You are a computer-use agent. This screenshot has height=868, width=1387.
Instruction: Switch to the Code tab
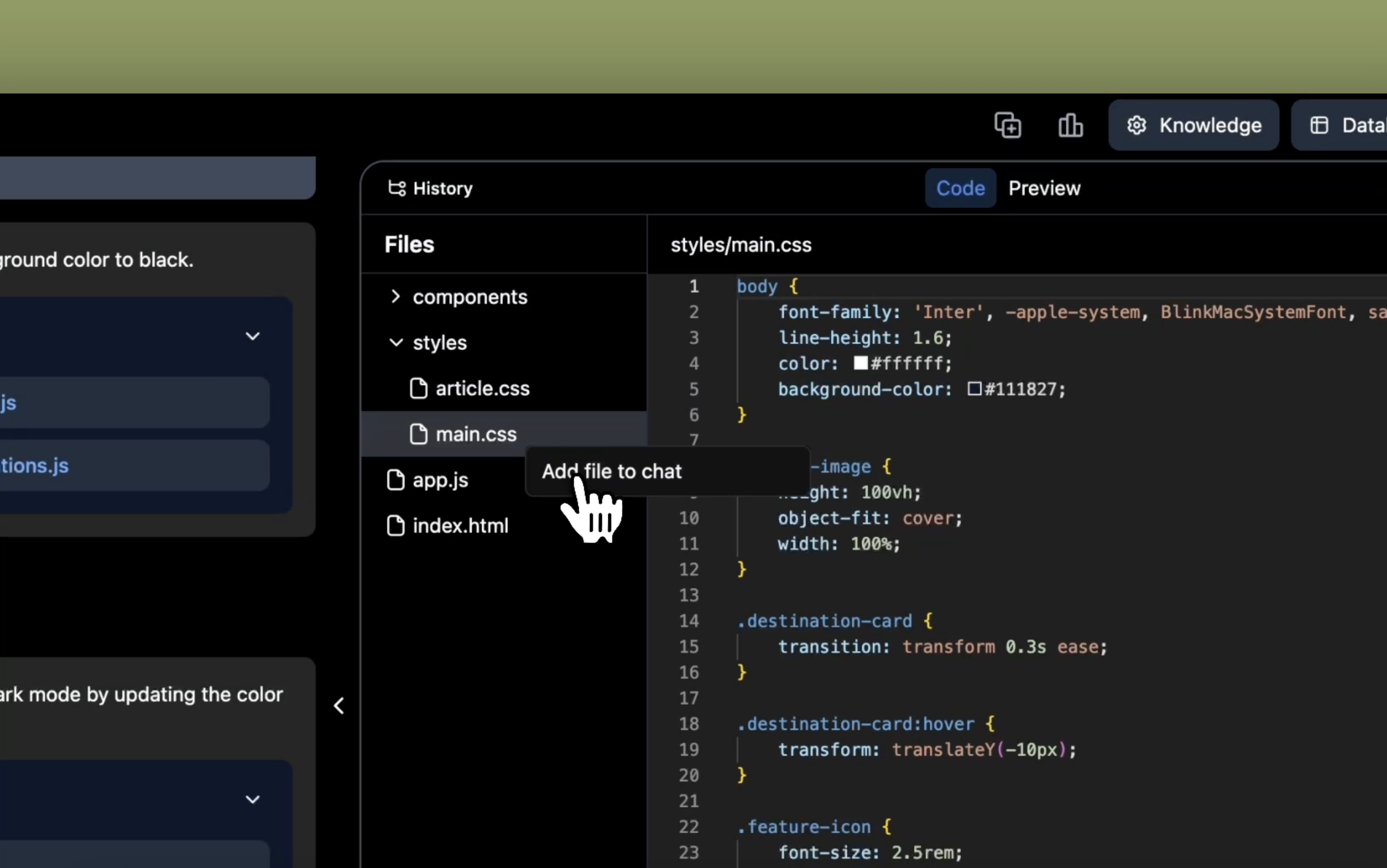961,188
